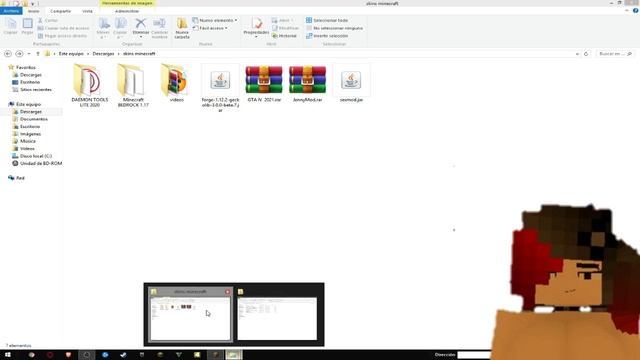This screenshot has width=640, height=360.
Task: Close the skins minecraft preview thumbnail
Action: coord(228,292)
